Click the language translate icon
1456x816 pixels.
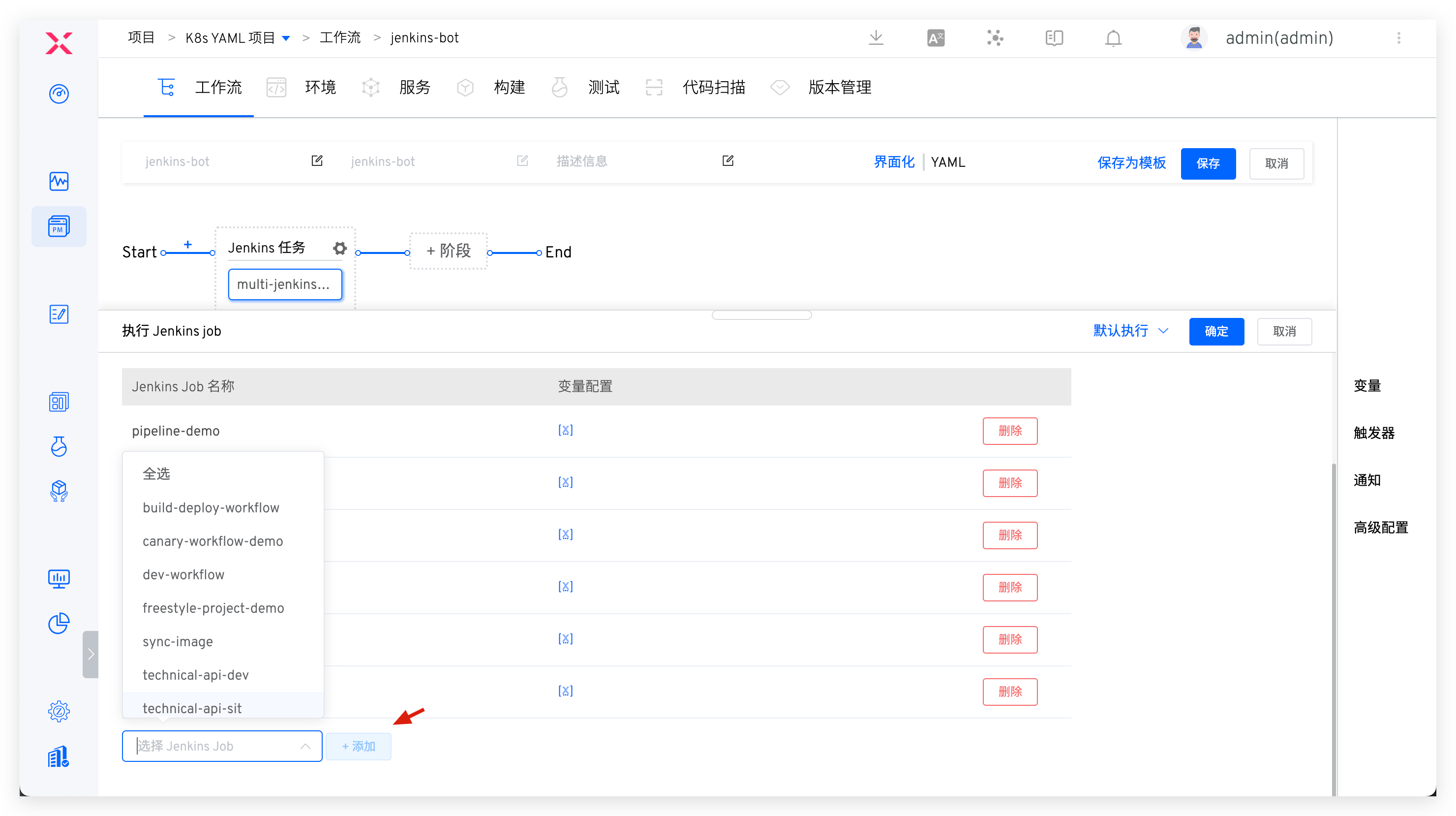(936, 38)
